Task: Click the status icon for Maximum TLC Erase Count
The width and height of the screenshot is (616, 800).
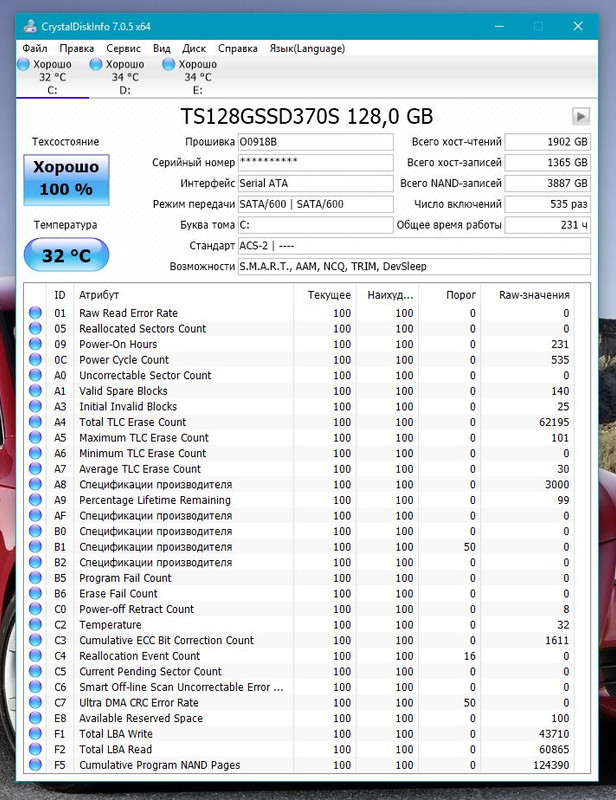Action: (35, 437)
